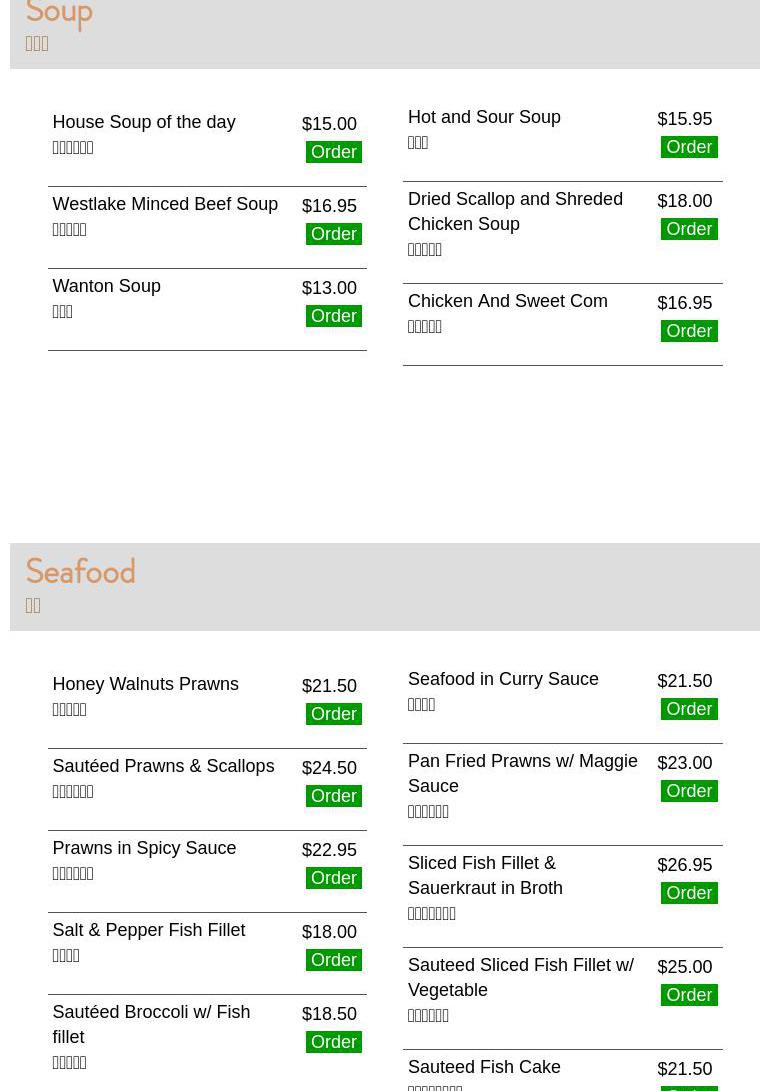Order Salt & Pepper Fish Fillet
Image resolution: width=770 pixels, height=1091 pixels.
pos(333,960)
